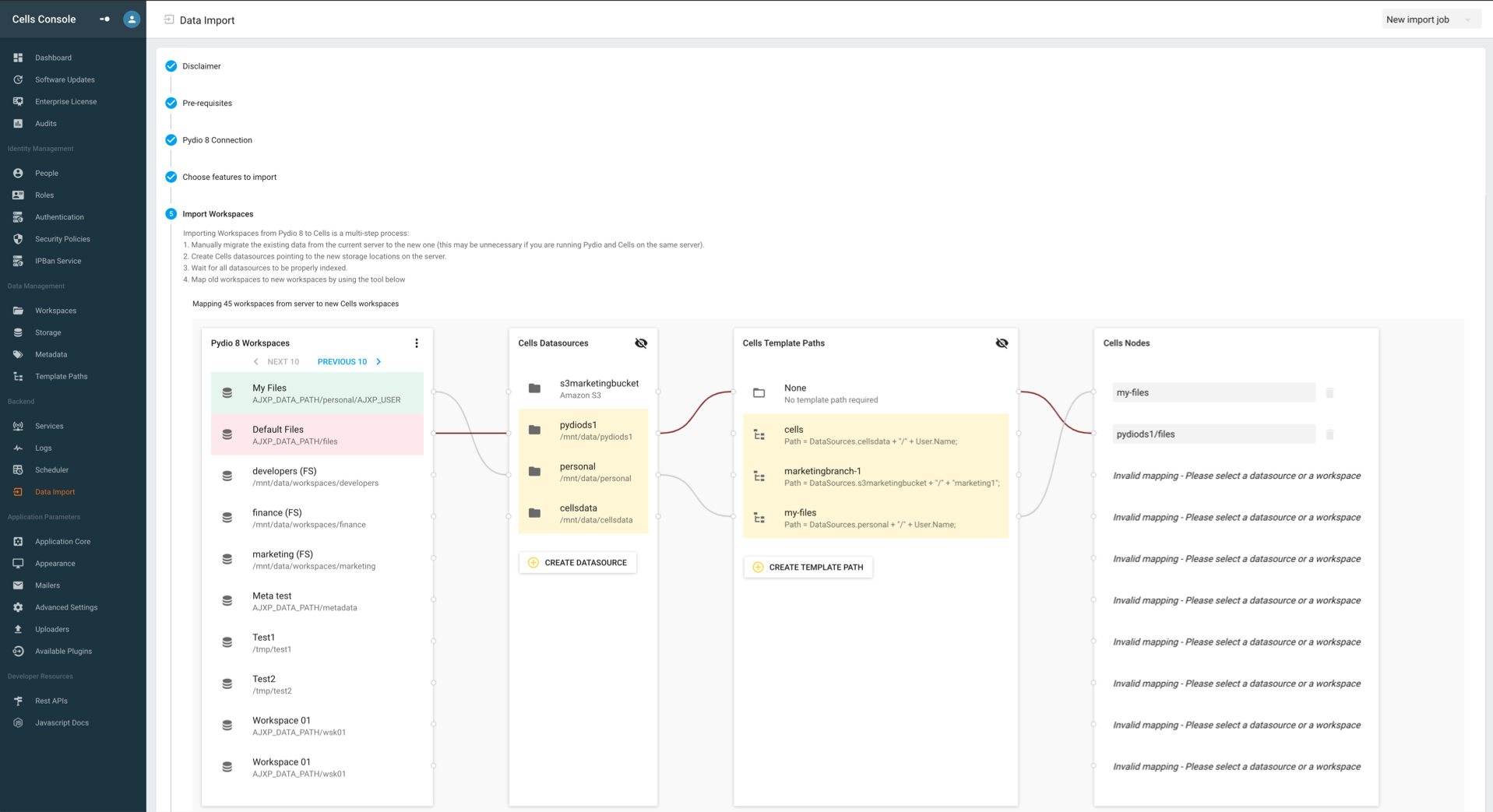Click the sidebar toggle next to Cells Console
The image size is (1493, 812).
tap(104, 19)
